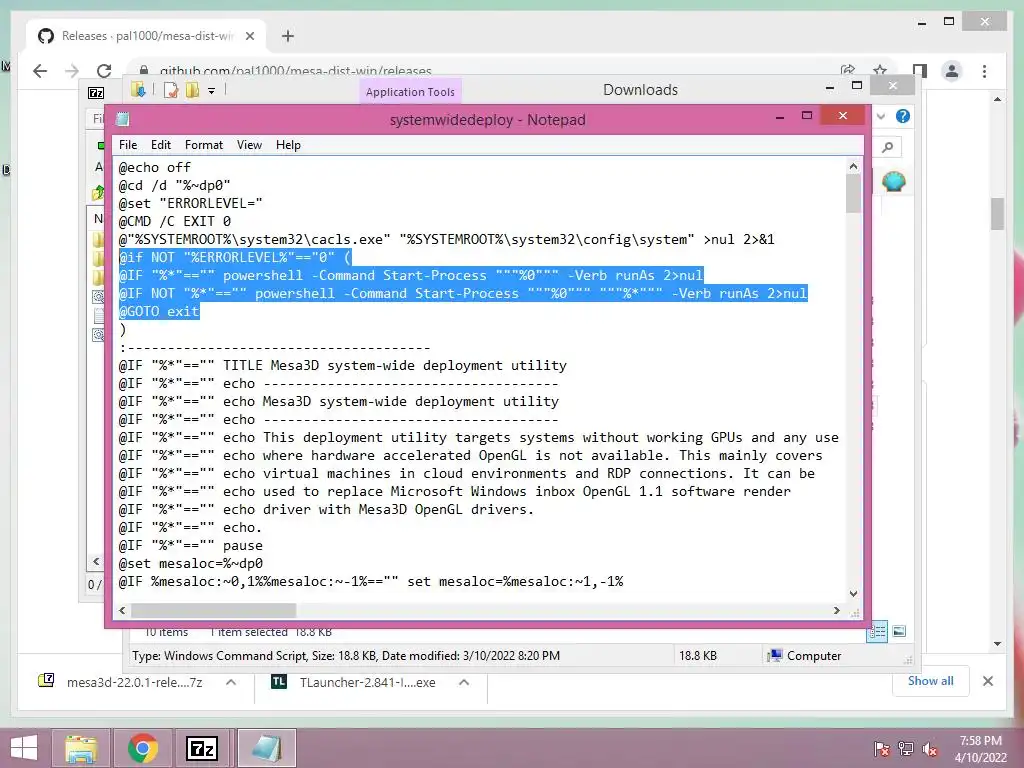Open the Windows Start button

(24, 748)
